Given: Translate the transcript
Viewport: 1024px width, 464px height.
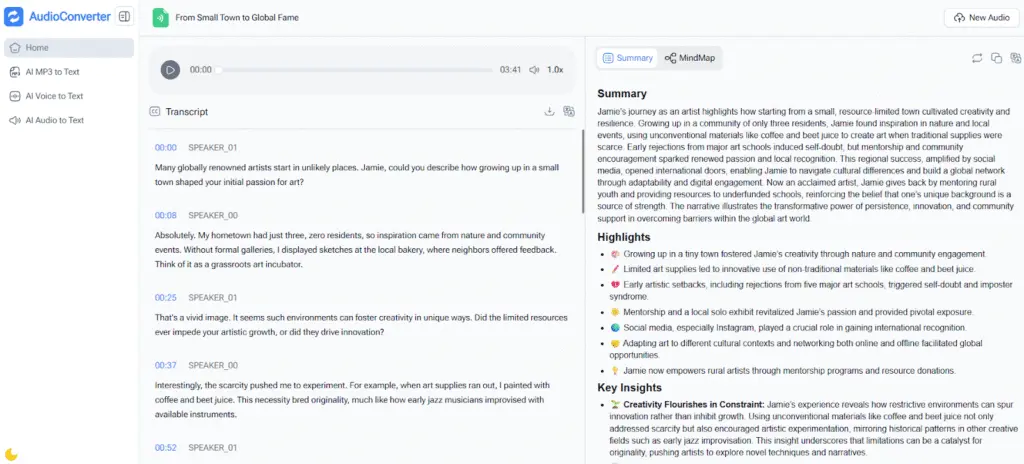Looking at the screenshot, I should click(x=569, y=112).
